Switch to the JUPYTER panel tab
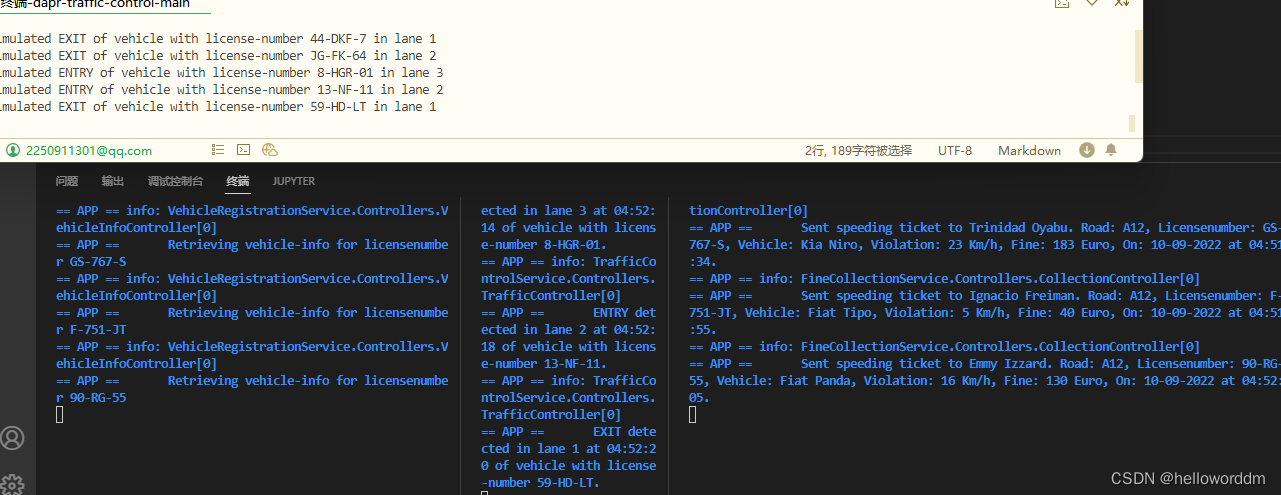The width and height of the screenshot is (1281, 495). pyautogui.click(x=294, y=181)
